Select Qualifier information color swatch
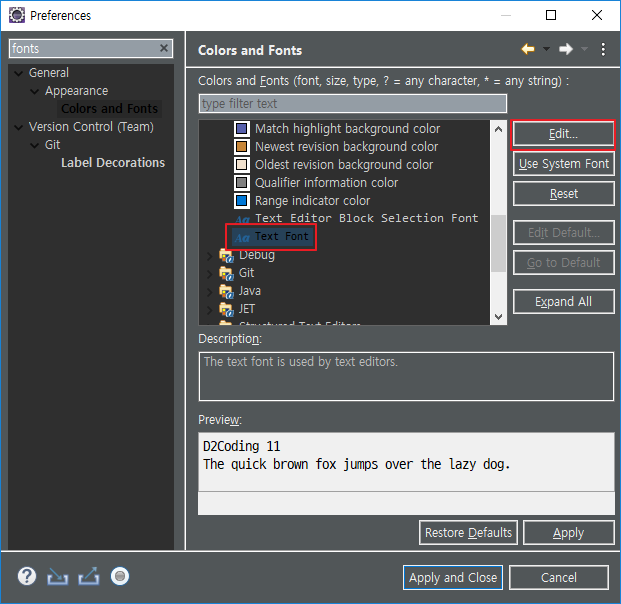The image size is (621, 604). tap(242, 183)
